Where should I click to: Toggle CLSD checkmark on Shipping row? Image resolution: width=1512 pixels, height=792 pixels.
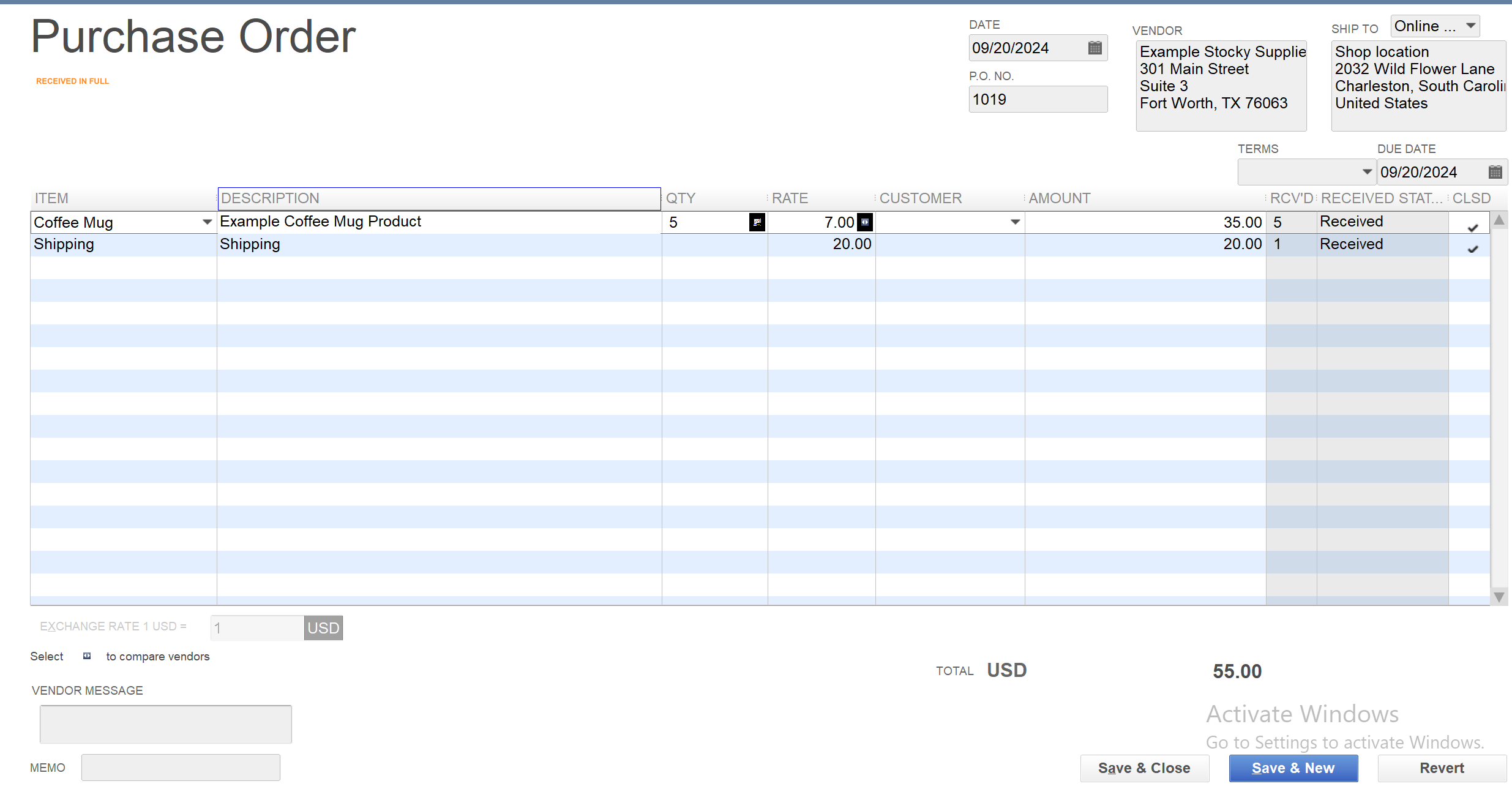[1472, 248]
